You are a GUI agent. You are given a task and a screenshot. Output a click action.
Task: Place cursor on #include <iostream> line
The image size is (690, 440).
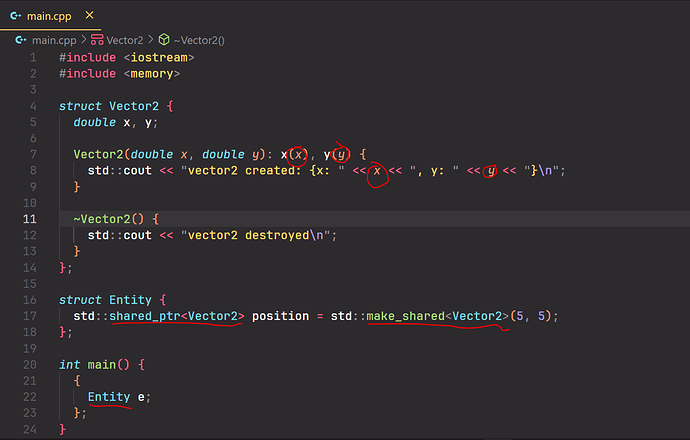[127, 58]
